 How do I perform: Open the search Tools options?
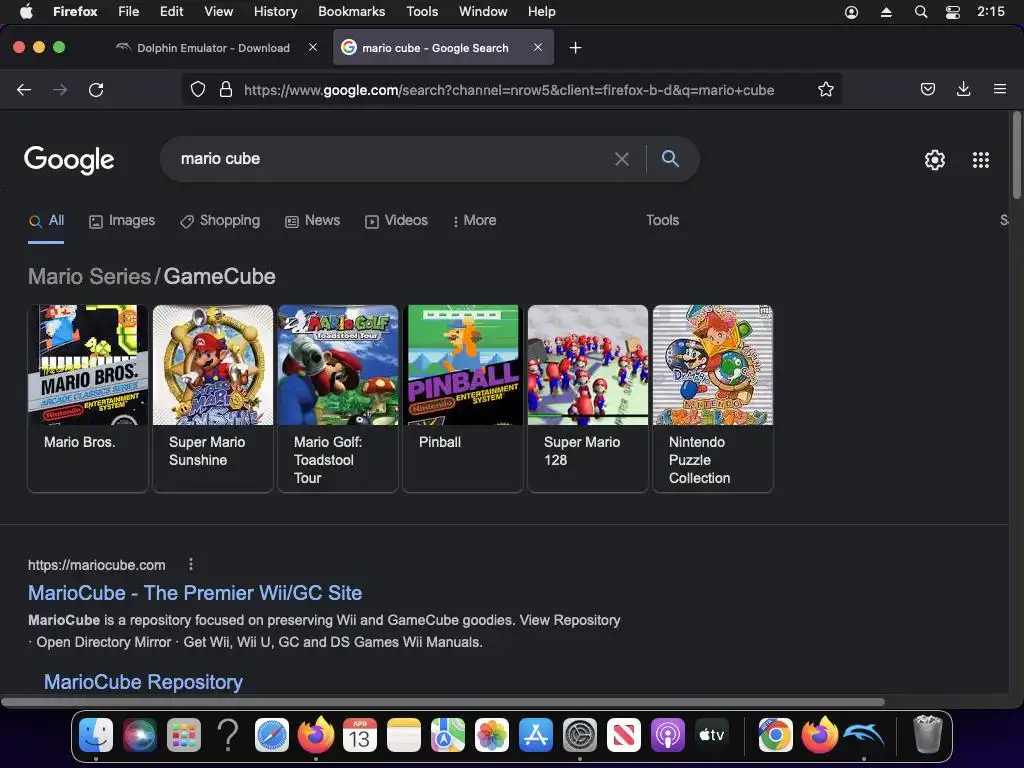tap(662, 221)
